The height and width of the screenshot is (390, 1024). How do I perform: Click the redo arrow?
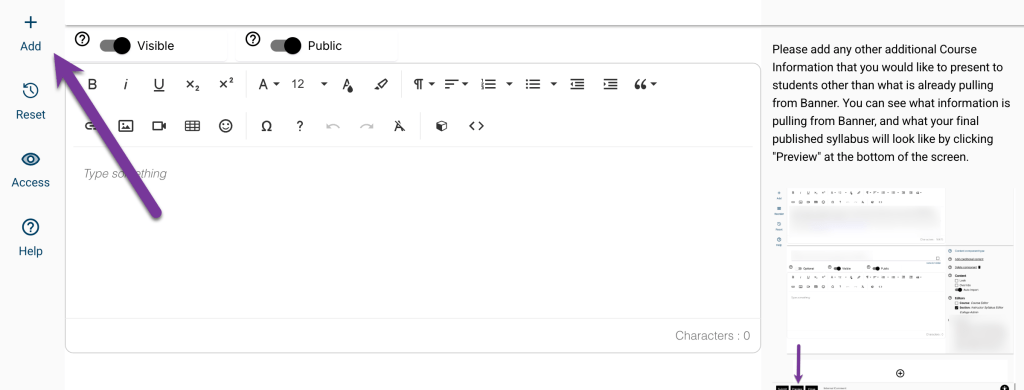point(366,126)
